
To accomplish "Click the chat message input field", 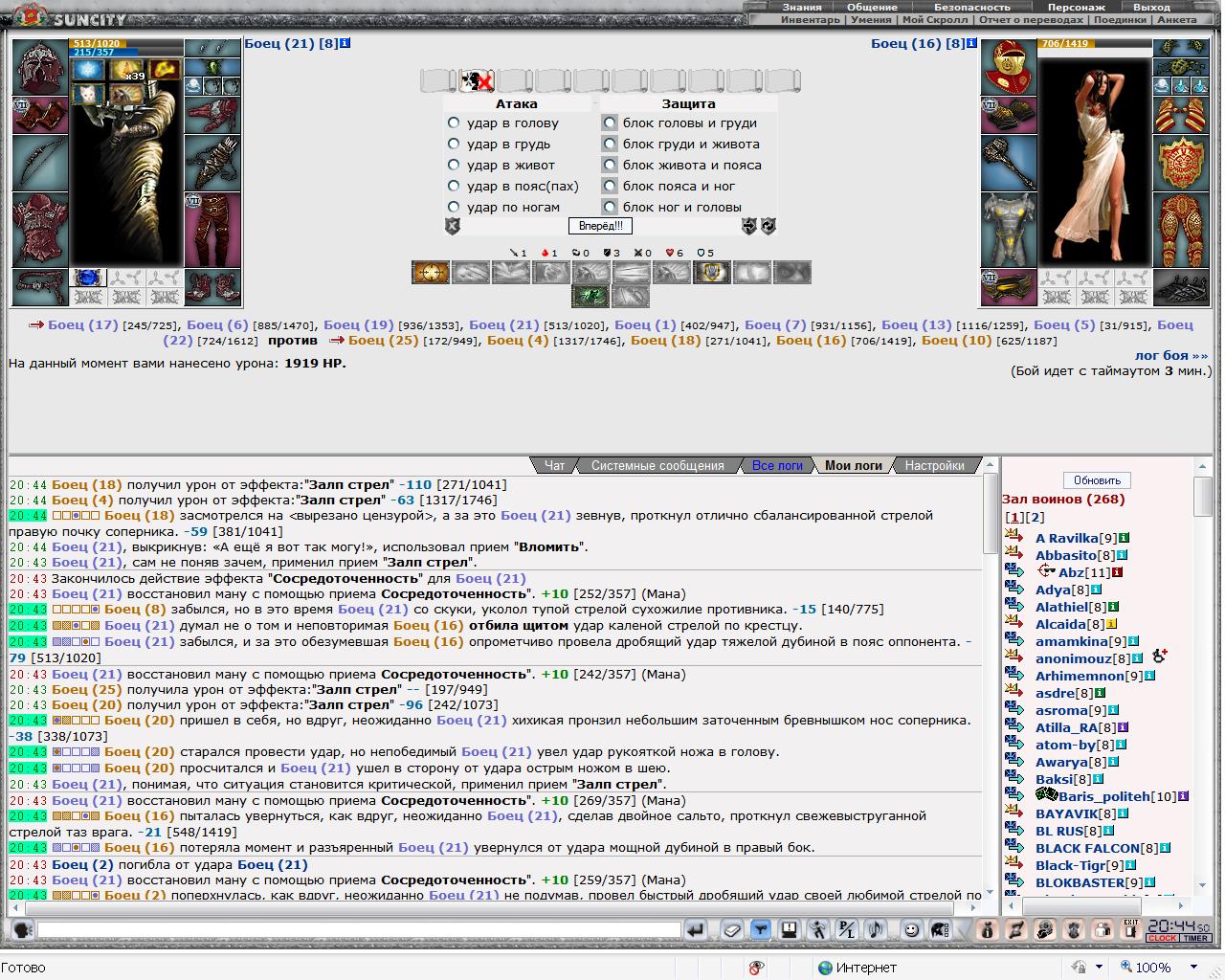I will (x=358, y=929).
